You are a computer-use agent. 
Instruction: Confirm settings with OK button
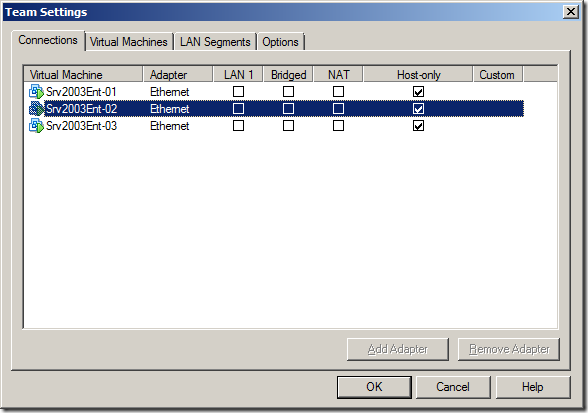coord(374,387)
